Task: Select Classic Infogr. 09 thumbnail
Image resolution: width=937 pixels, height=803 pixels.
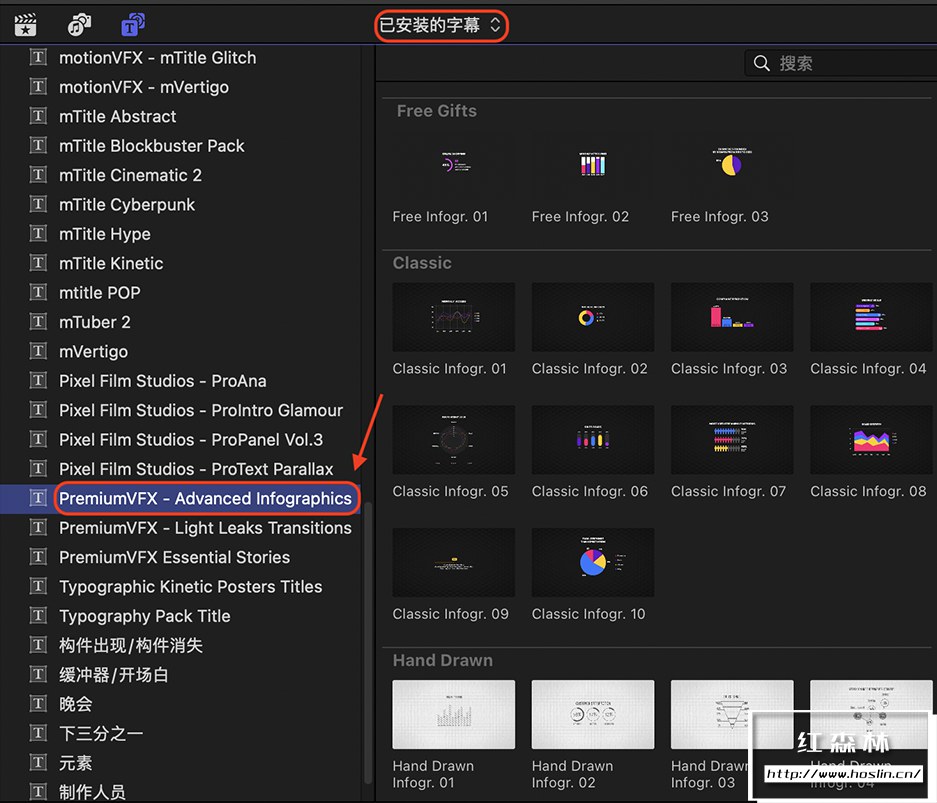Action: (x=454, y=562)
